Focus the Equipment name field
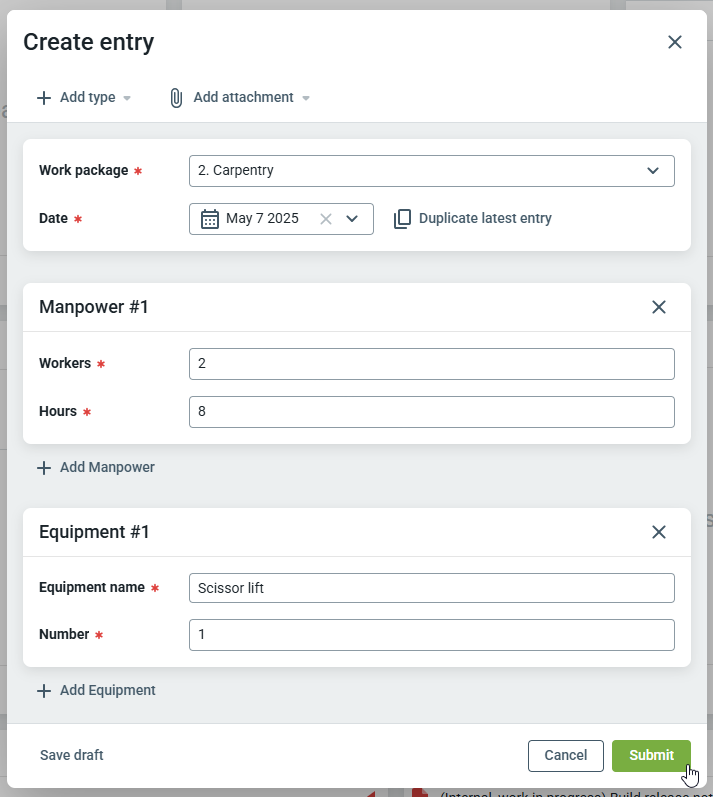 click(x=431, y=588)
